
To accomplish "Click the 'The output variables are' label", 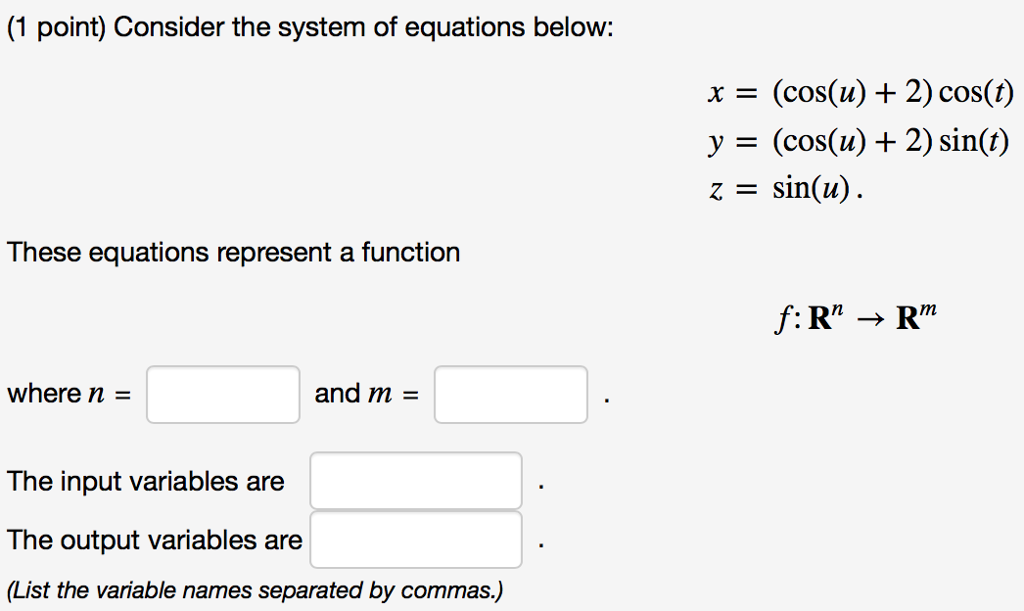I will pos(154,539).
